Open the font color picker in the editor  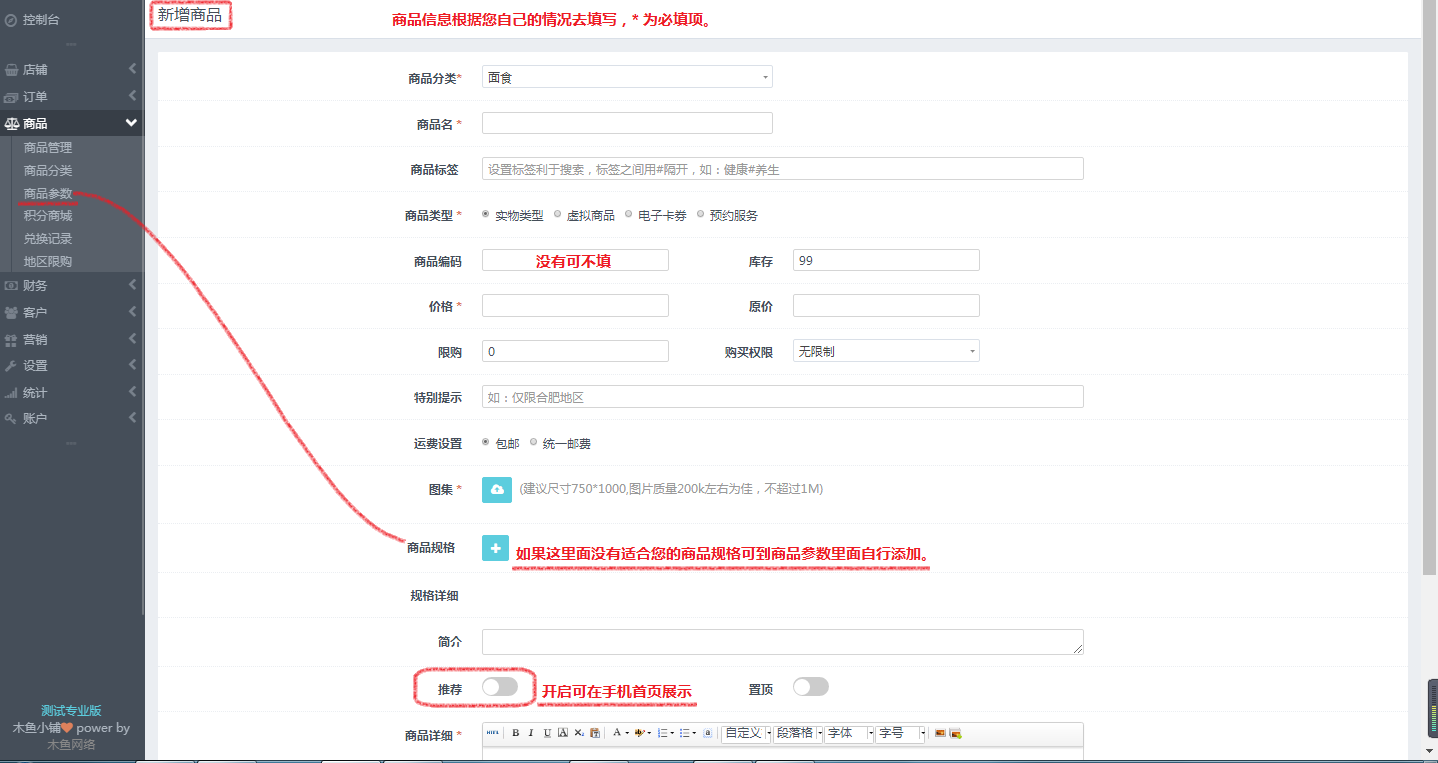coord(617,733)
